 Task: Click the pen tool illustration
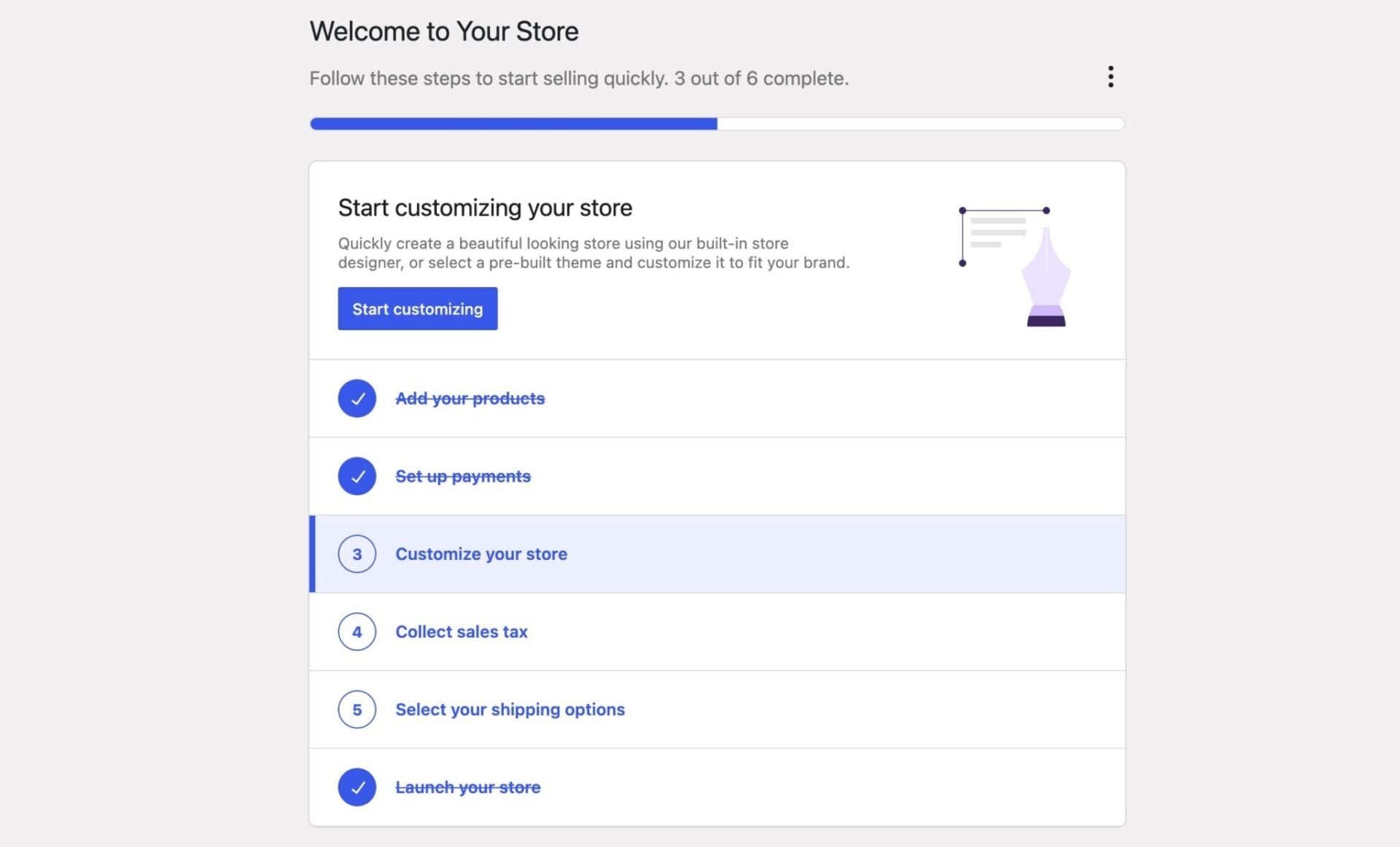click(x=1015, y=267)
